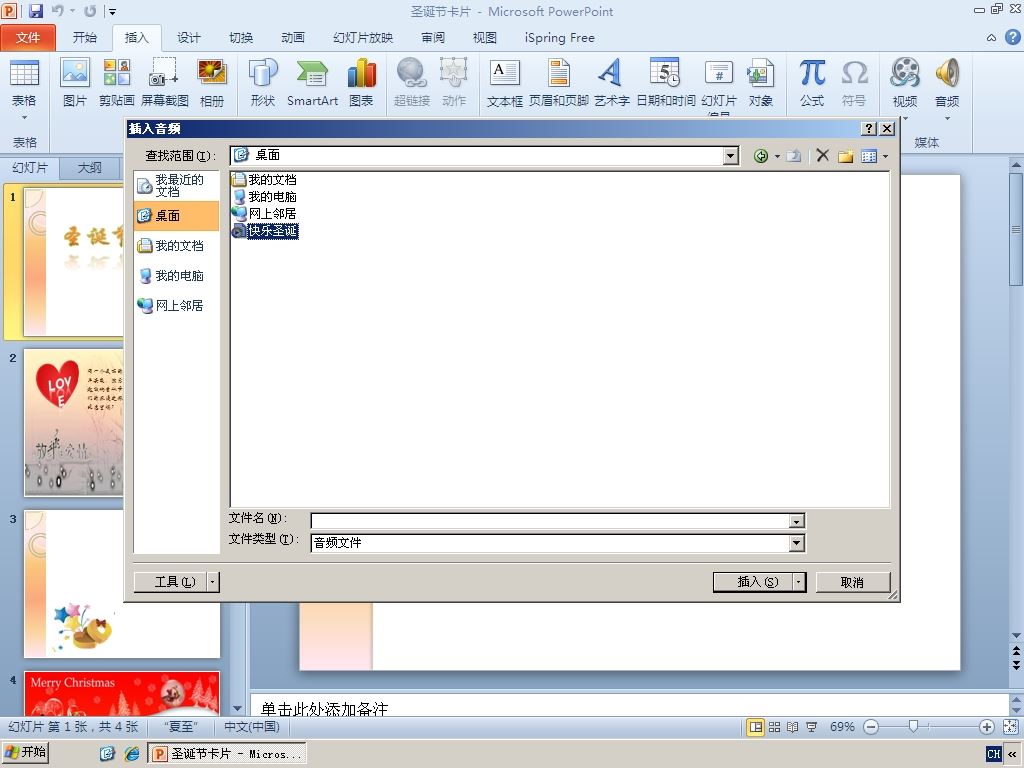The width and height of the screenshot is (1024, 768).
Task: Open the 工具 button dropdown arrow
Action: coord(213,582)
